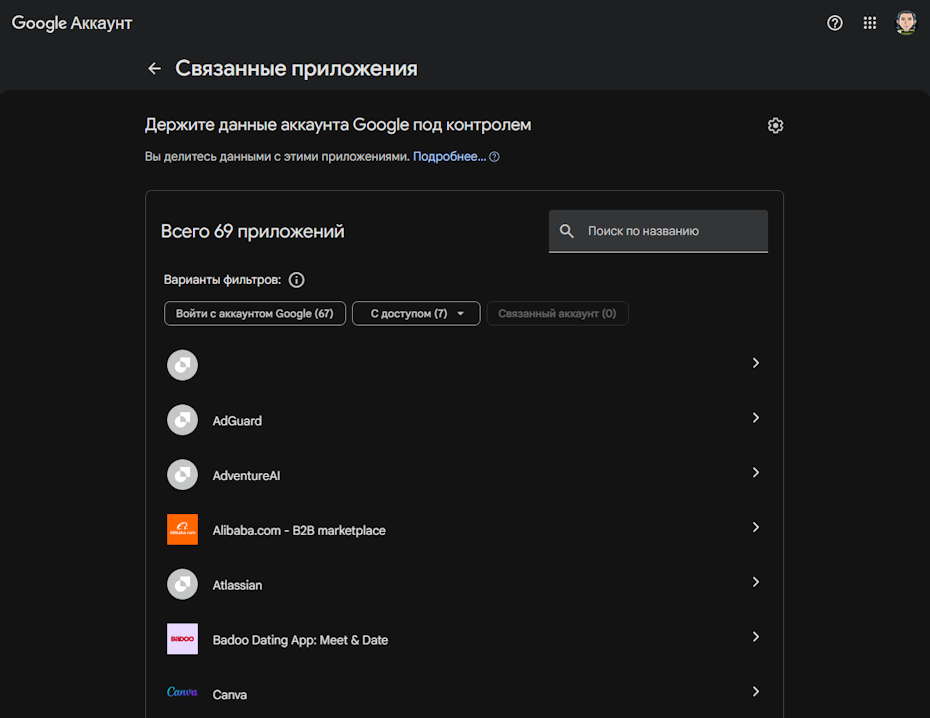
Task: Focus the 'Поиск по названию' search field
Action: point(658,231)
